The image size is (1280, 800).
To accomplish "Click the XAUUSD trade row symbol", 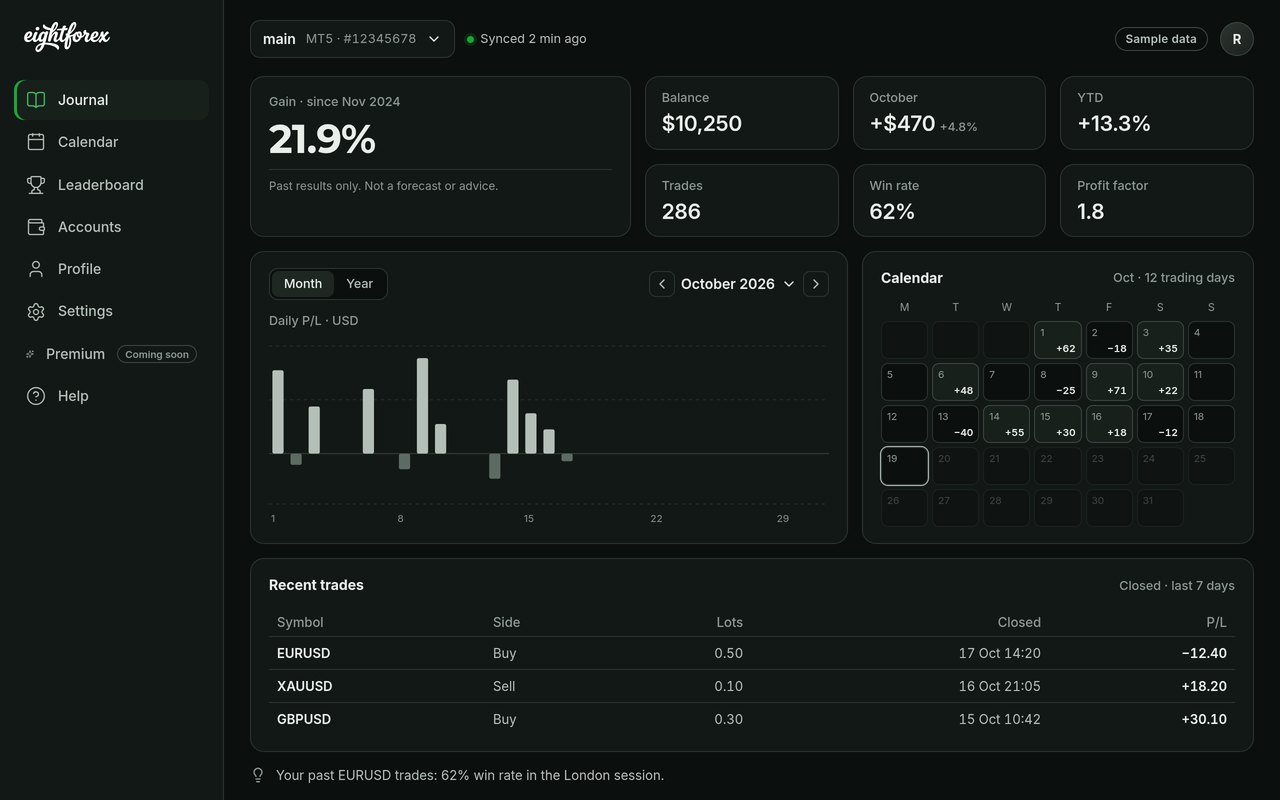I will pos(304,686).
